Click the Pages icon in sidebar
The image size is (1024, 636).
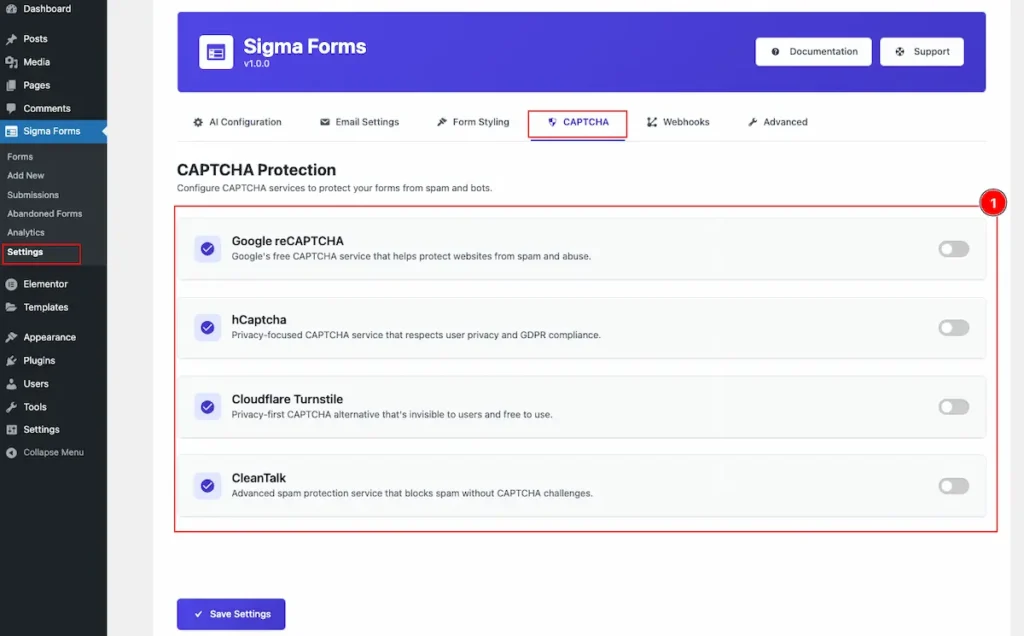11,85
